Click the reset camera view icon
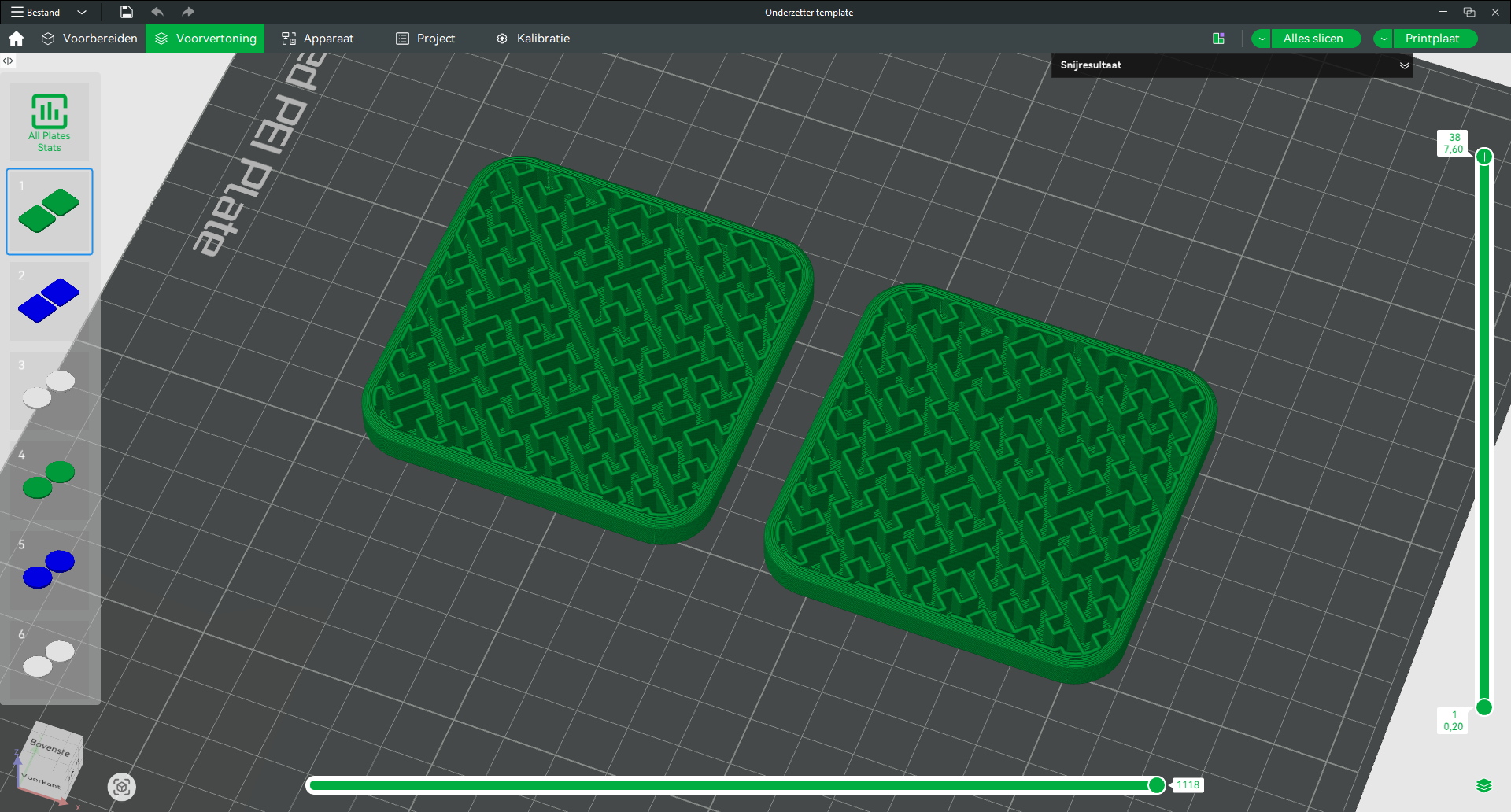 (x=121, y=787)
